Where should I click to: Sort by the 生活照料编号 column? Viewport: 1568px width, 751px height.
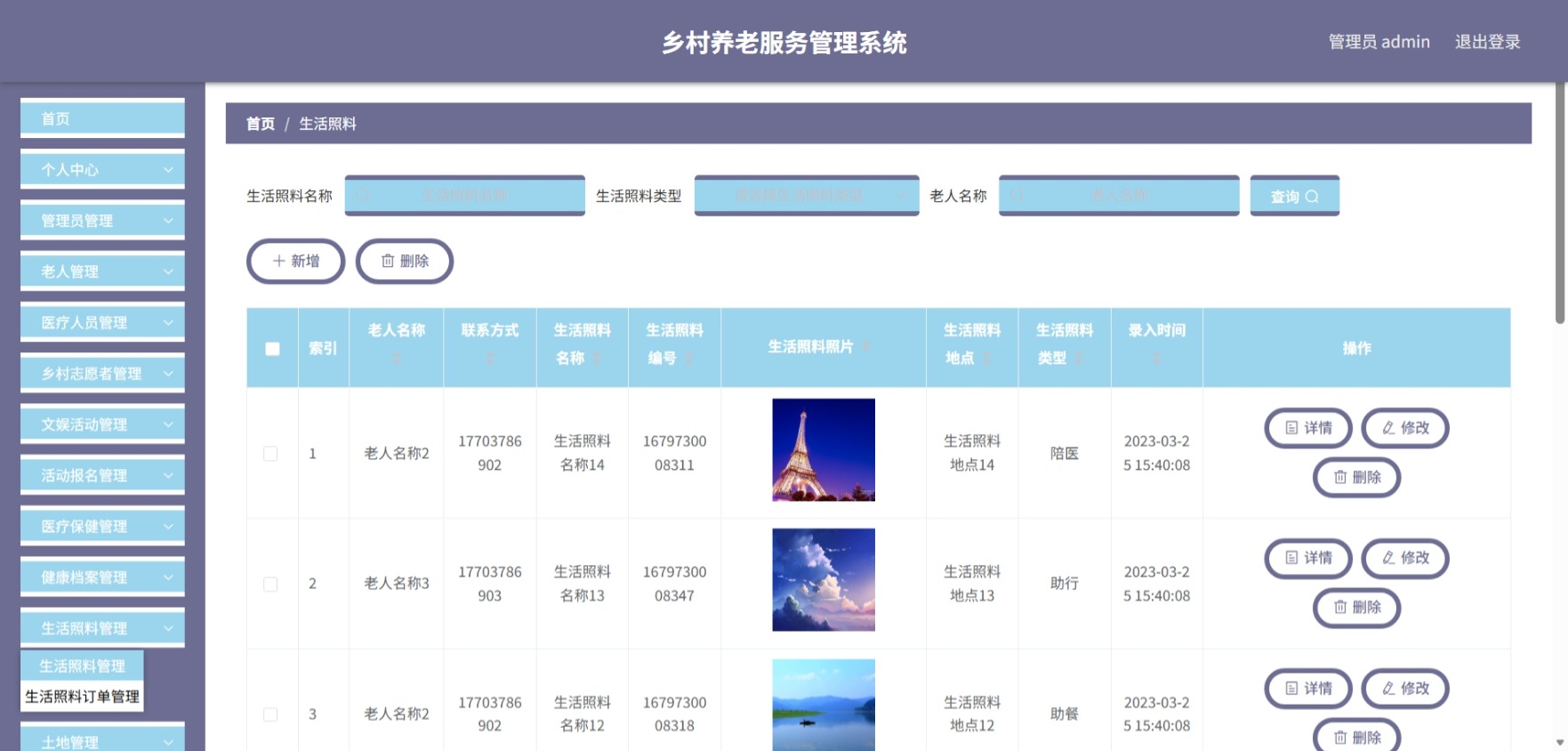(689, 359)
